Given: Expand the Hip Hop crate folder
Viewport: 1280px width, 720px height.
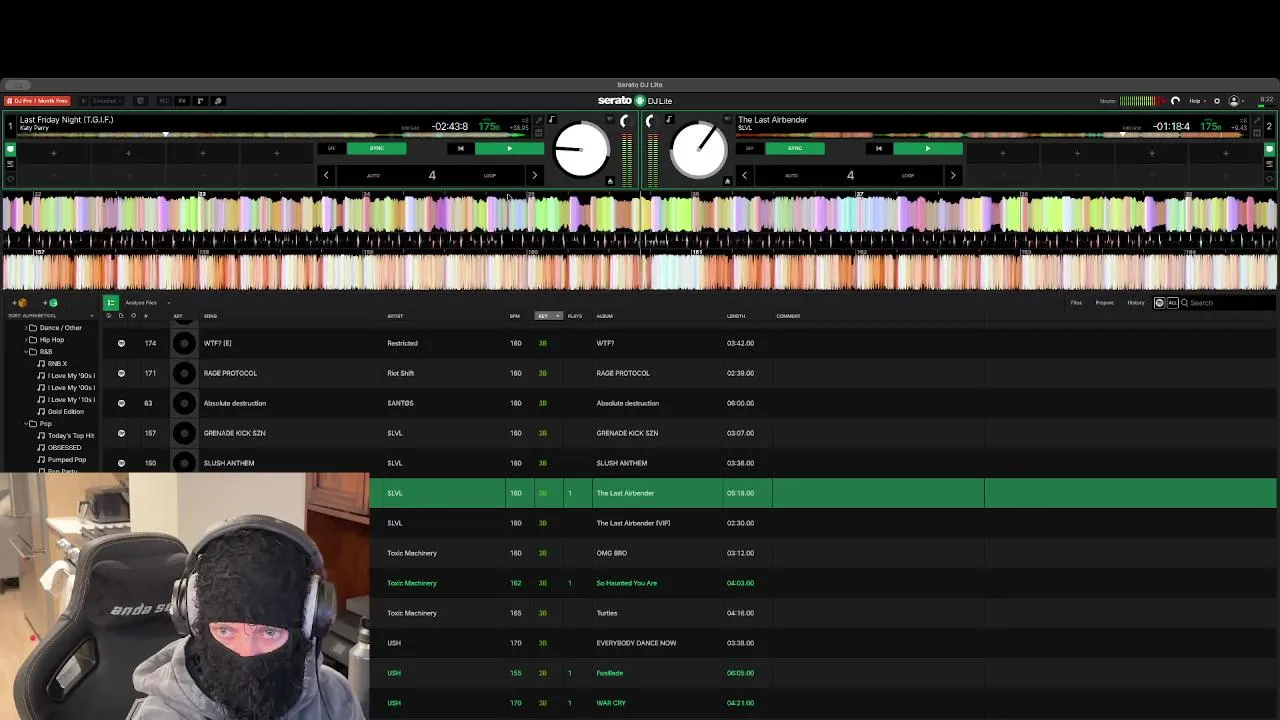Looking at the screenshot, I should [x=25, y=340].
